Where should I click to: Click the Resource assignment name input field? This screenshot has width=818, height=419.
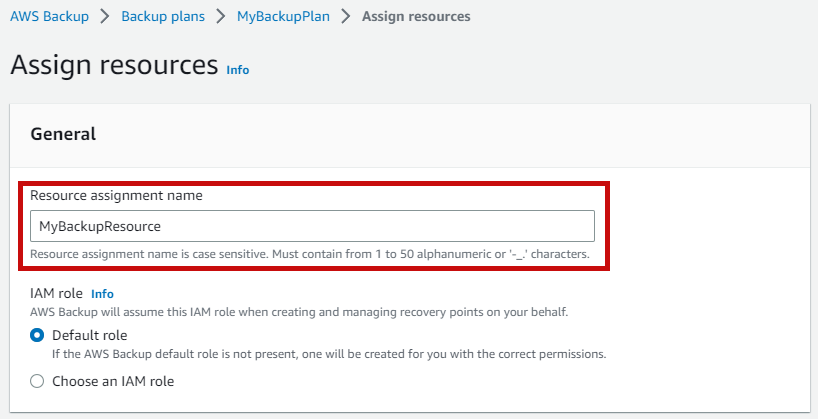tap(312, 226)
